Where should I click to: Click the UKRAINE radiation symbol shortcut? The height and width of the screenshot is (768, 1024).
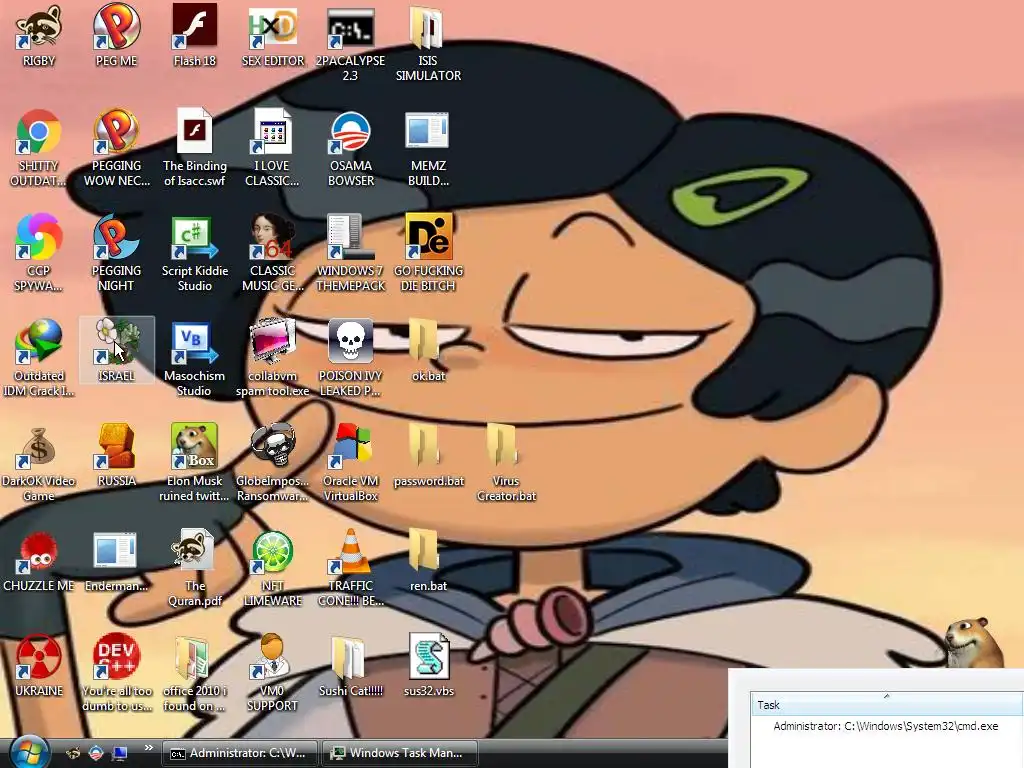click(39, 657)
